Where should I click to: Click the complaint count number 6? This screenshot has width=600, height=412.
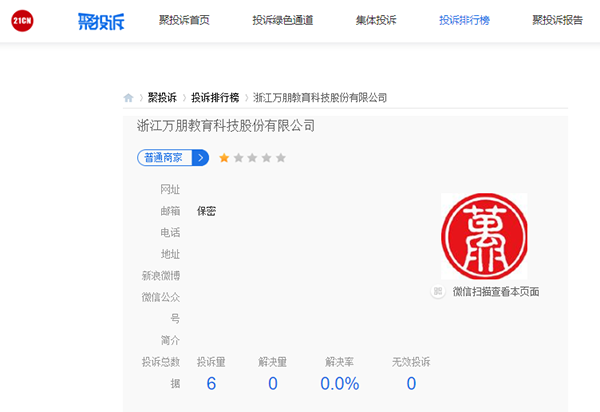(211, 384)
